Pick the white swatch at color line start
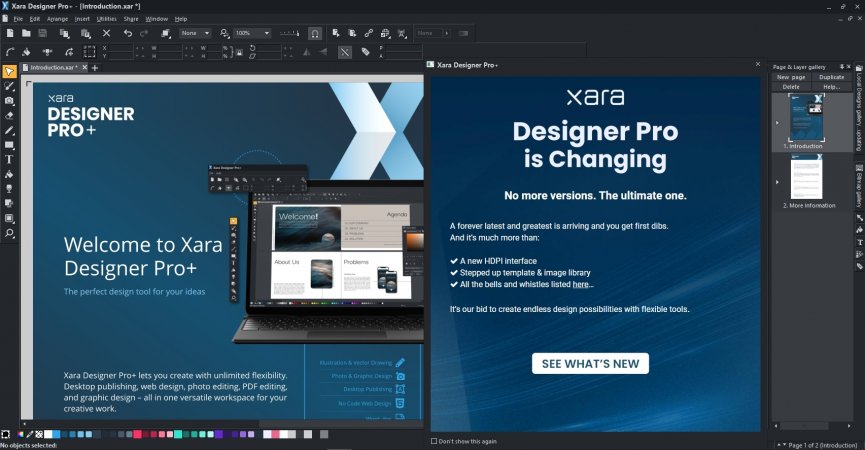The width and height of the screenshot is (865, 450). [48, 435]
